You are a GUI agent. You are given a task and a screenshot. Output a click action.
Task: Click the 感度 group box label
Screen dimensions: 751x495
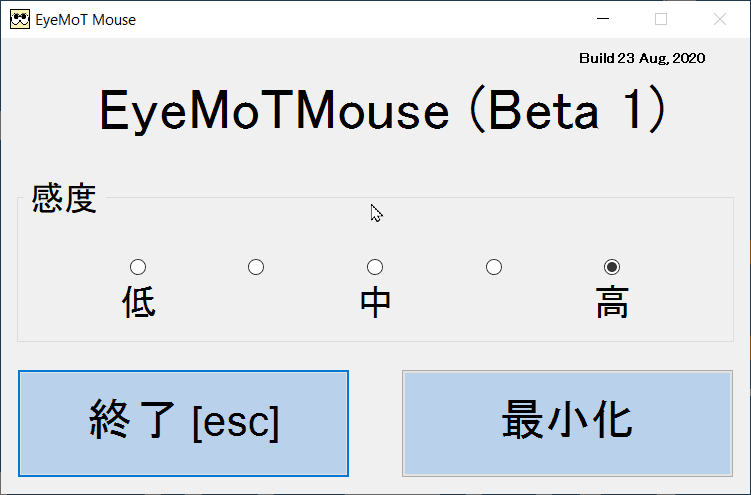[x=64, y=199]
